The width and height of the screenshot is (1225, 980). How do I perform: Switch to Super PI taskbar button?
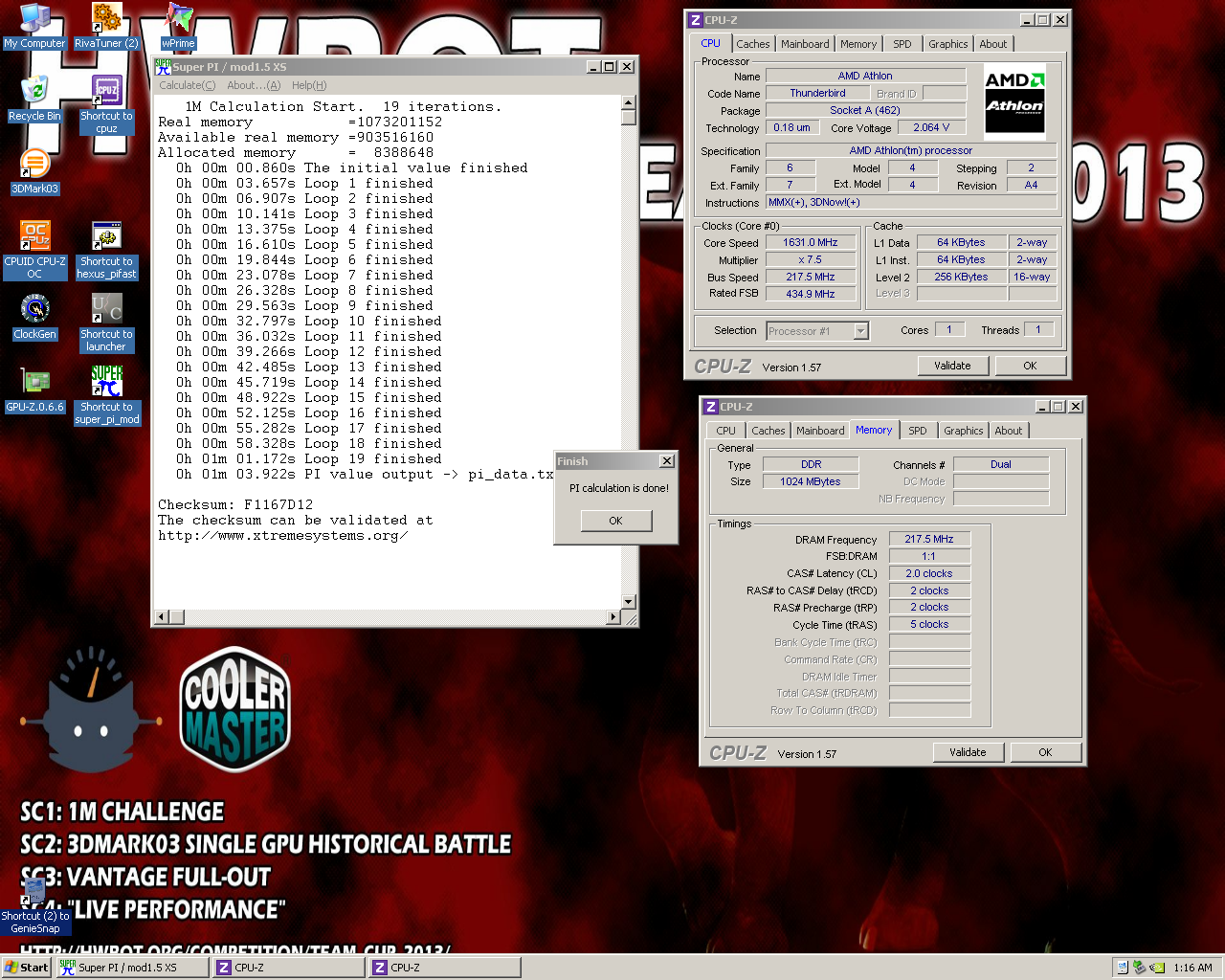132,968
